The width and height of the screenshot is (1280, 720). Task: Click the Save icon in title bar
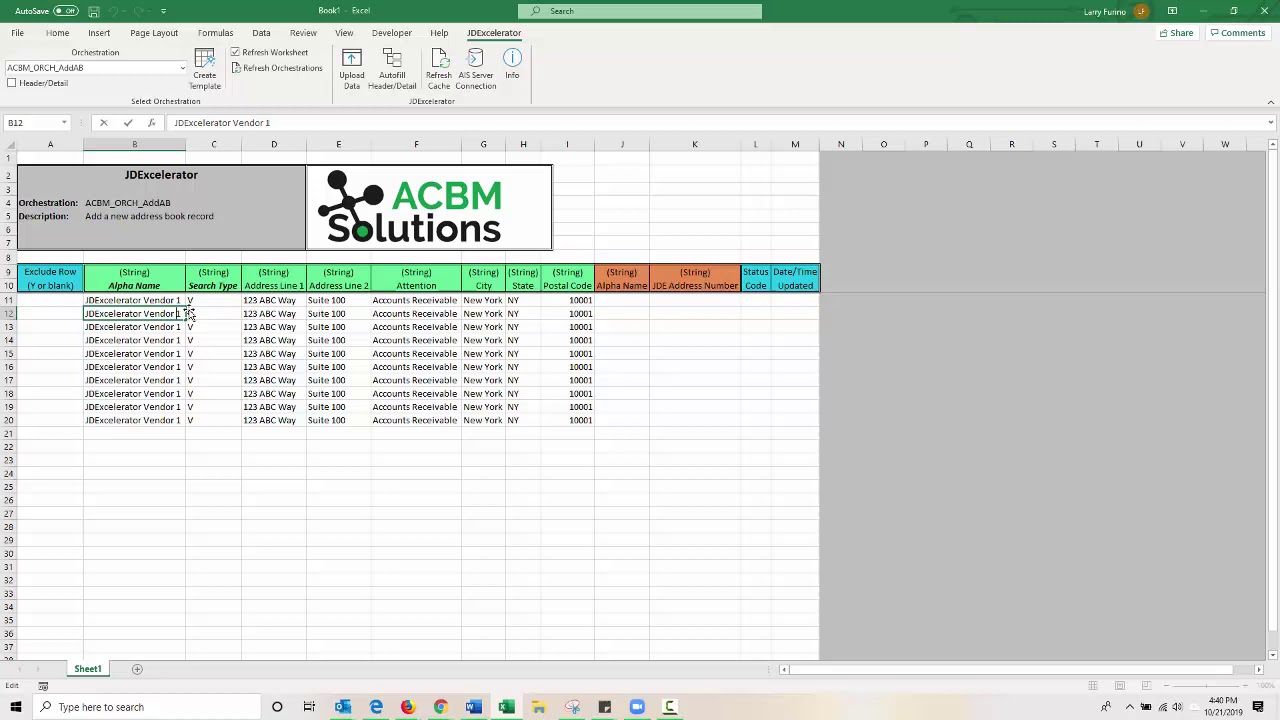93,11
